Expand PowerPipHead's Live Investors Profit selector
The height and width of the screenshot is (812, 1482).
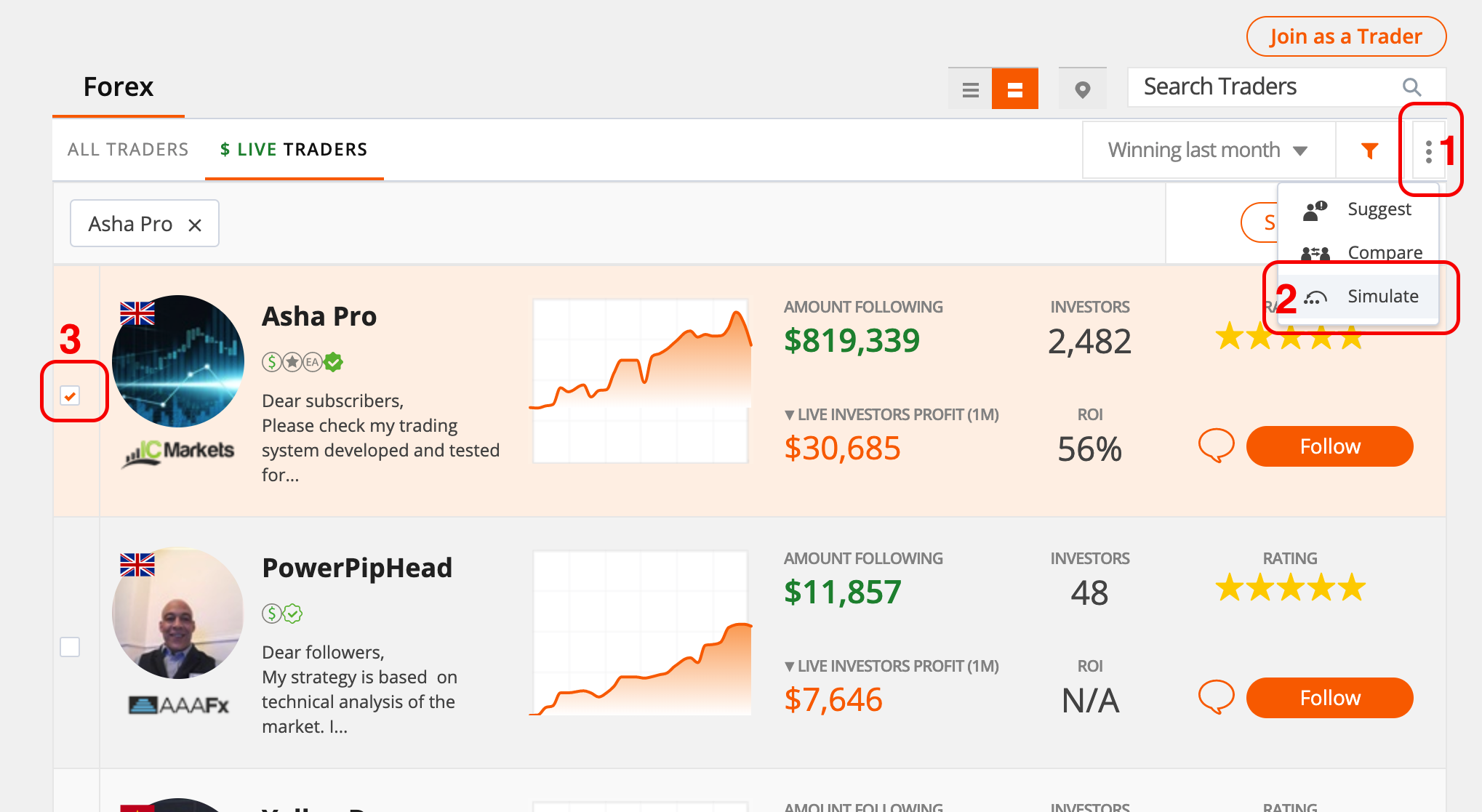[892, 667]
